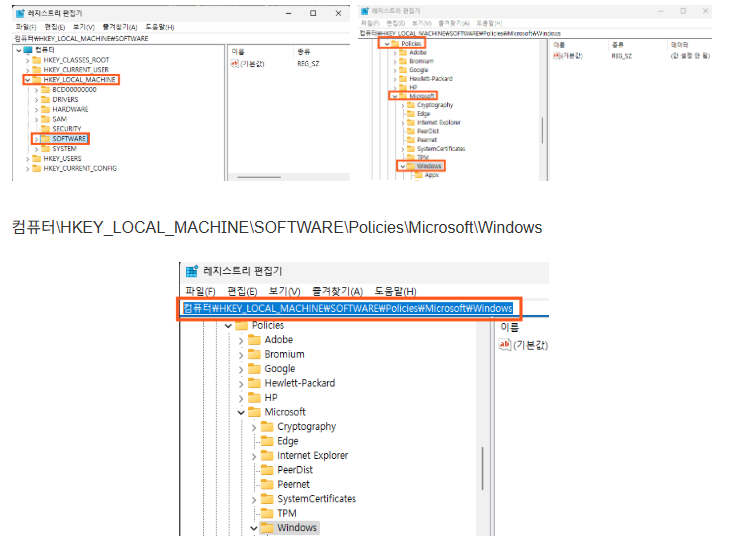
Task: Collapse the HKEY_LOCAL_MACHINE hive arrow
Action: tap(27, 79)
